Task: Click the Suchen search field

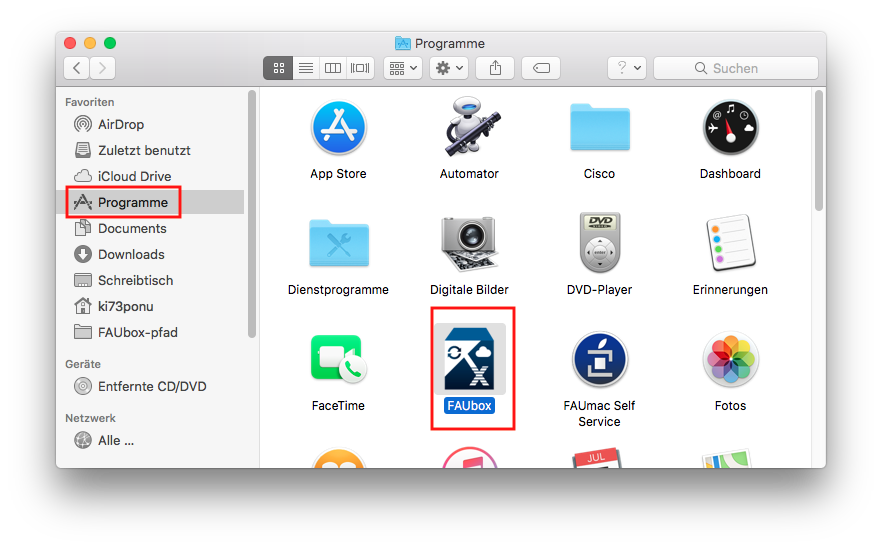Action: point(736,68)
